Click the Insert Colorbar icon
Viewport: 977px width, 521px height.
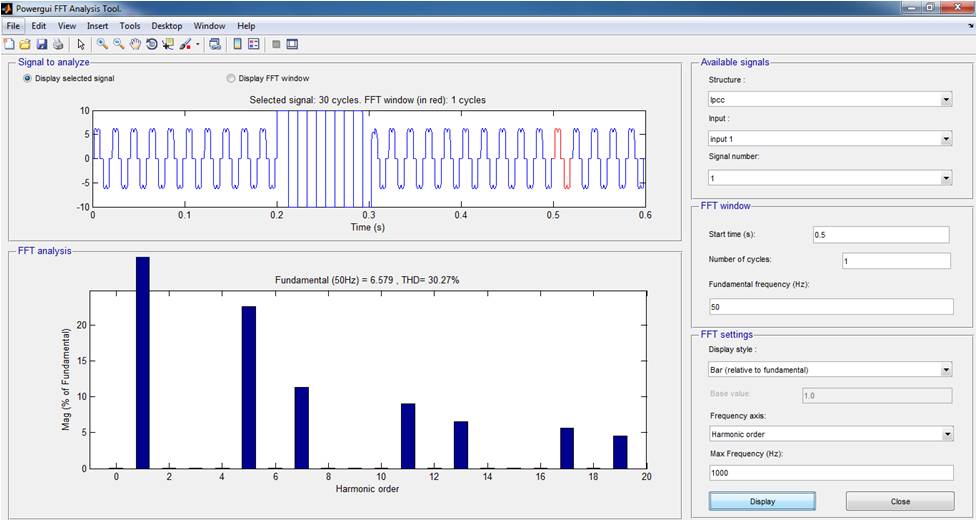click(237, 44)
